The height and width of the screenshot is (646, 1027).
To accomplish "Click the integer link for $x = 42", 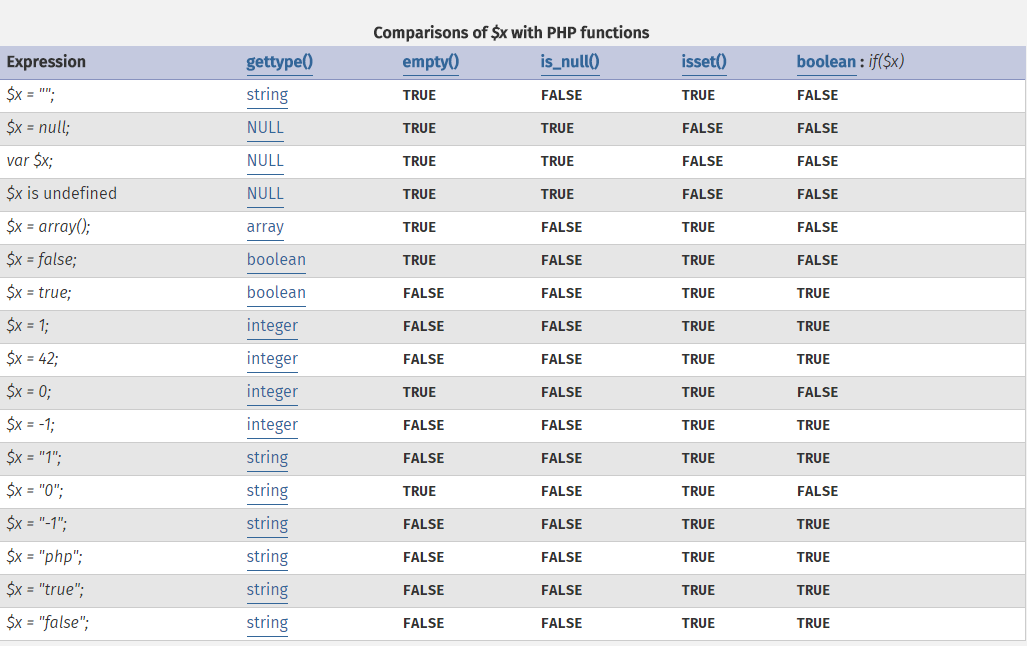I will 272,359.
